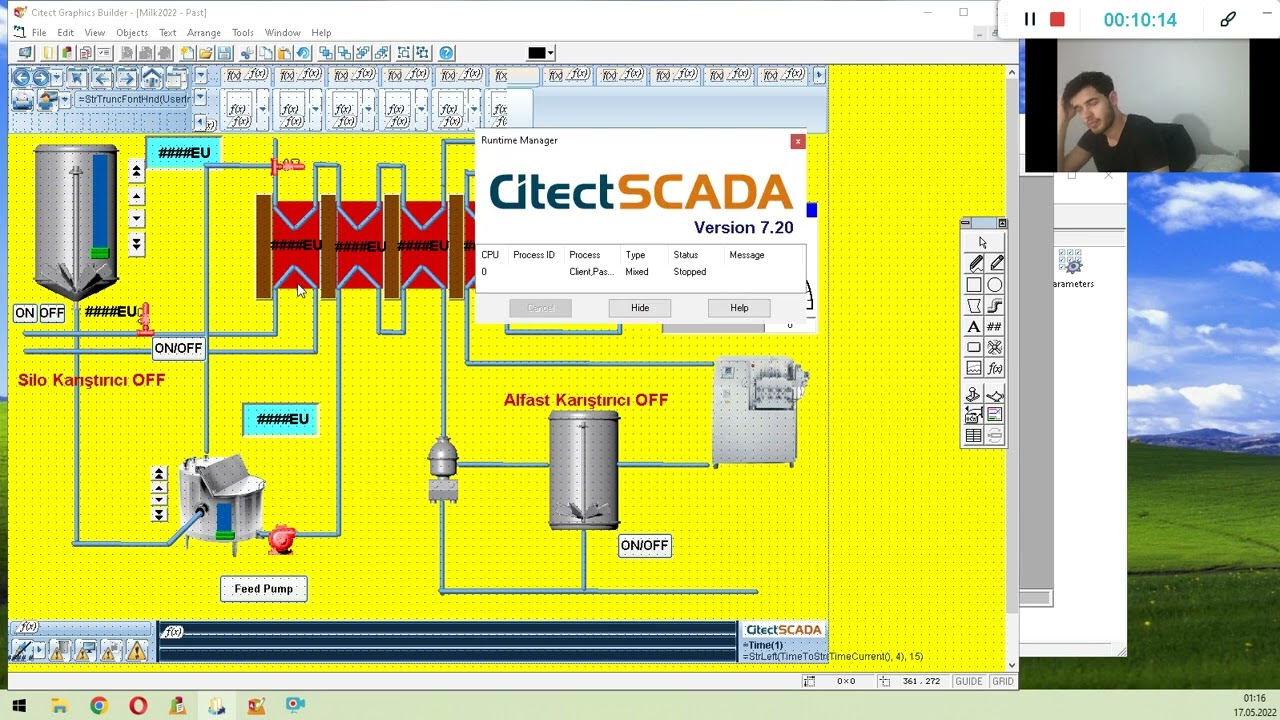Pick the Cicode Object f(x) tool
This screenshot has height=720, width=1280.
[995, 369]
